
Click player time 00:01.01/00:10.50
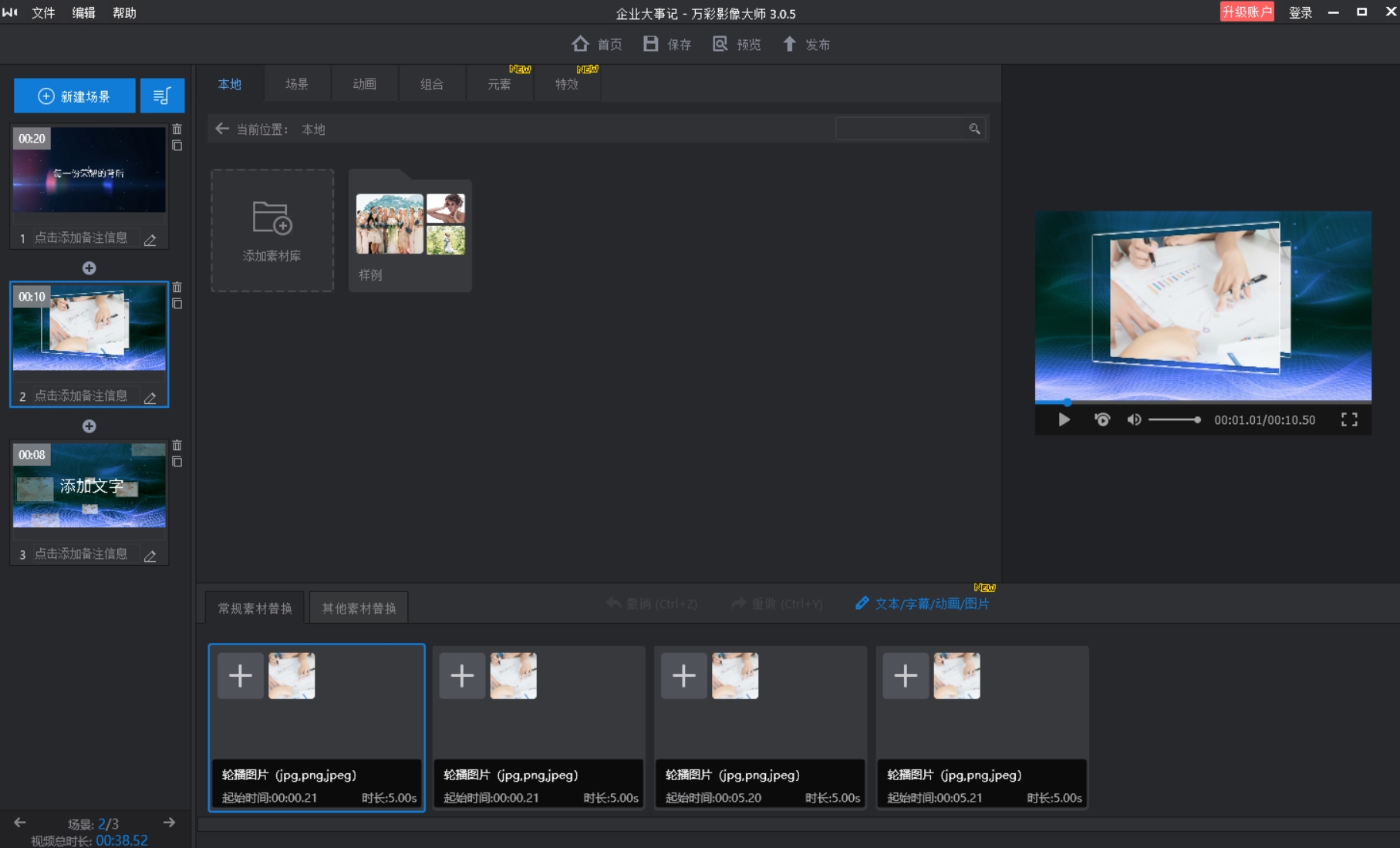pos(1265,420)
